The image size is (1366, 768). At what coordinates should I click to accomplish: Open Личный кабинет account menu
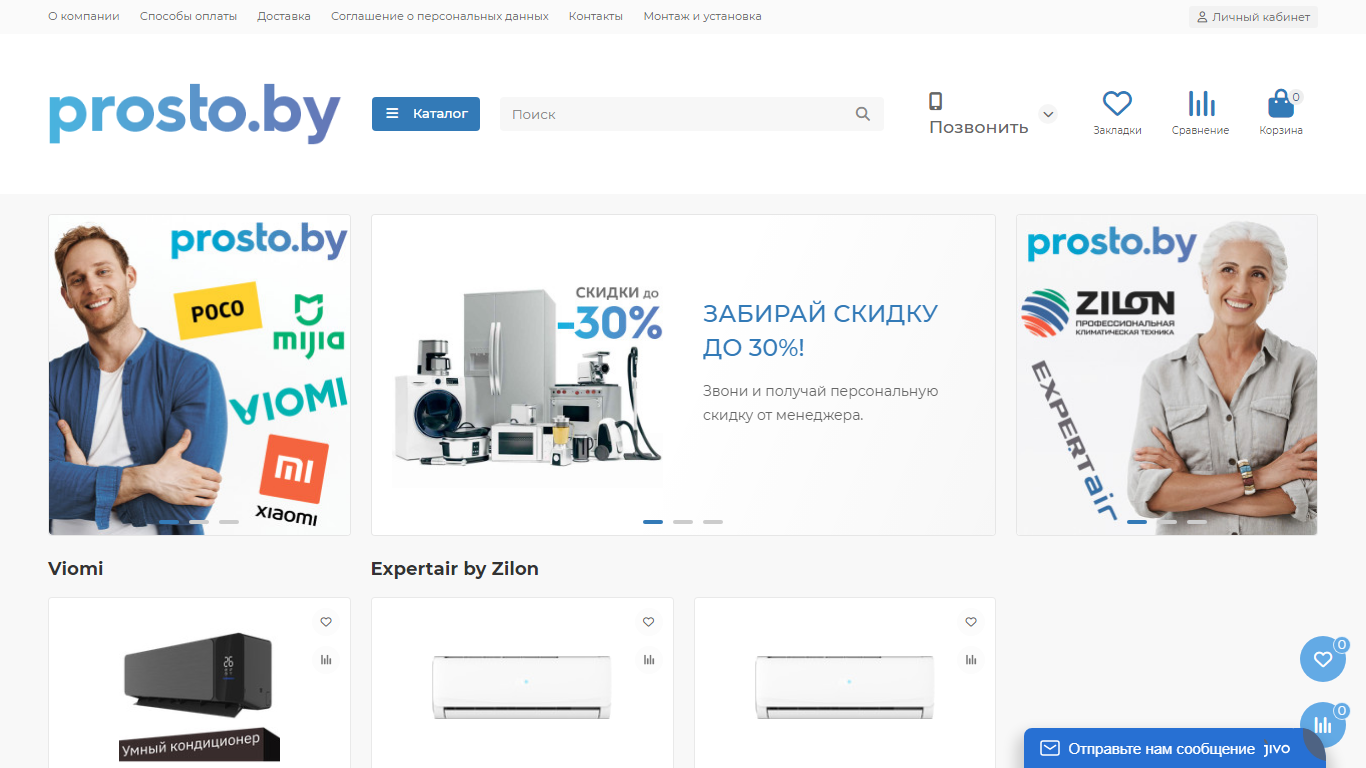[x=1253, y=17]
